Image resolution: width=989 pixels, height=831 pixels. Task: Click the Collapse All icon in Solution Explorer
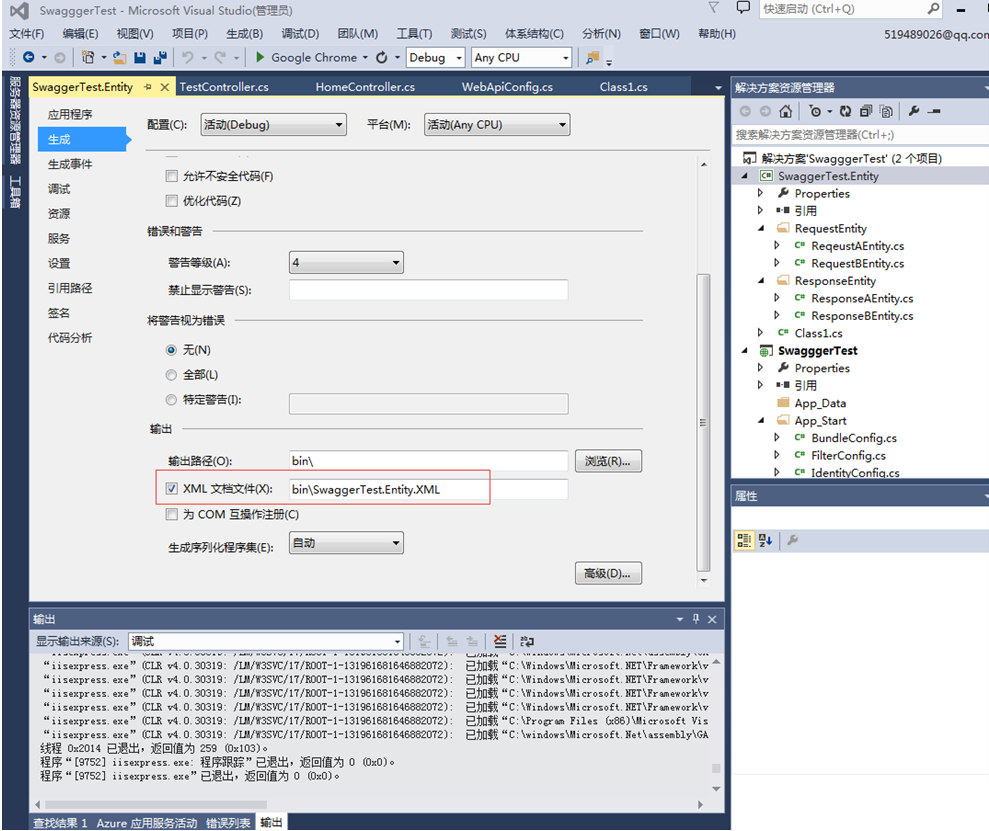point(866,111)
